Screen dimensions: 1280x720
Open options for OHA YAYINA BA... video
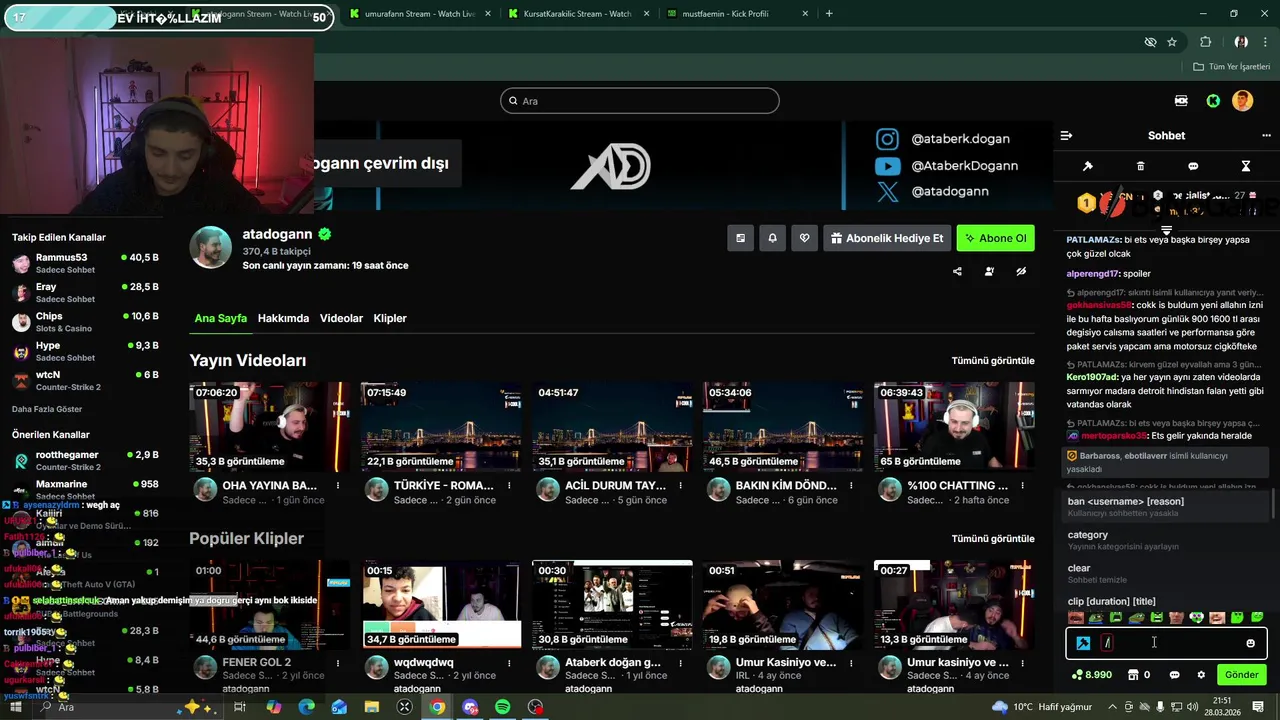(338, 486)
